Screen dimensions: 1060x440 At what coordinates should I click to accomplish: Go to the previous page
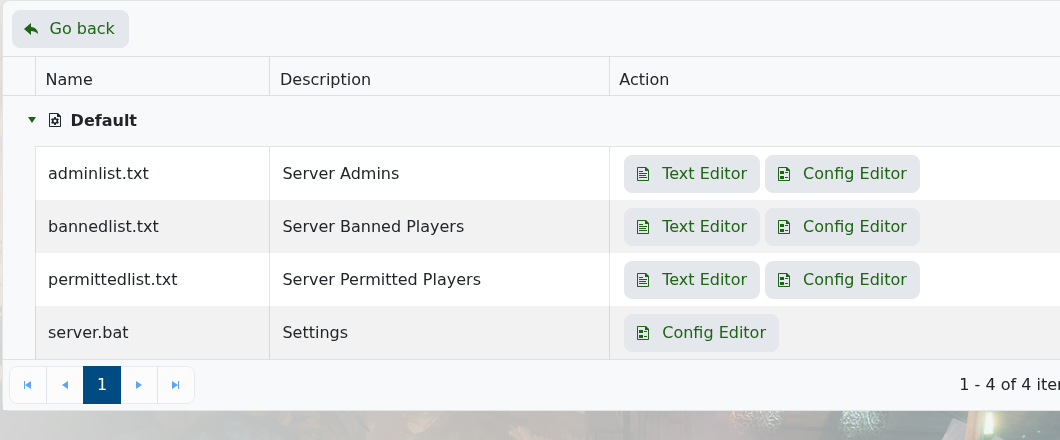pos(65,385)
